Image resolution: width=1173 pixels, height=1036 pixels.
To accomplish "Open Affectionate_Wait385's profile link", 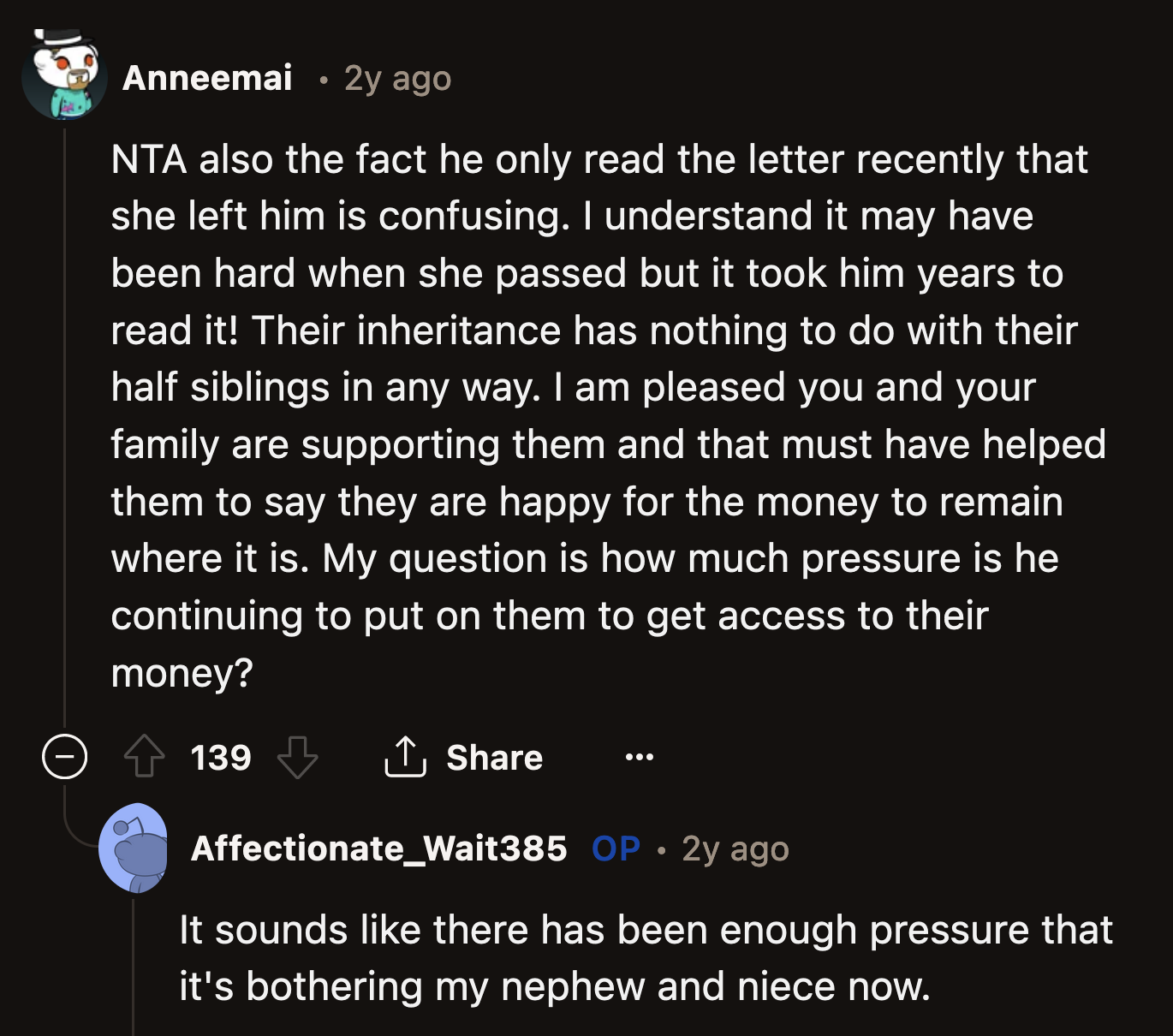I will coord(379,849).
